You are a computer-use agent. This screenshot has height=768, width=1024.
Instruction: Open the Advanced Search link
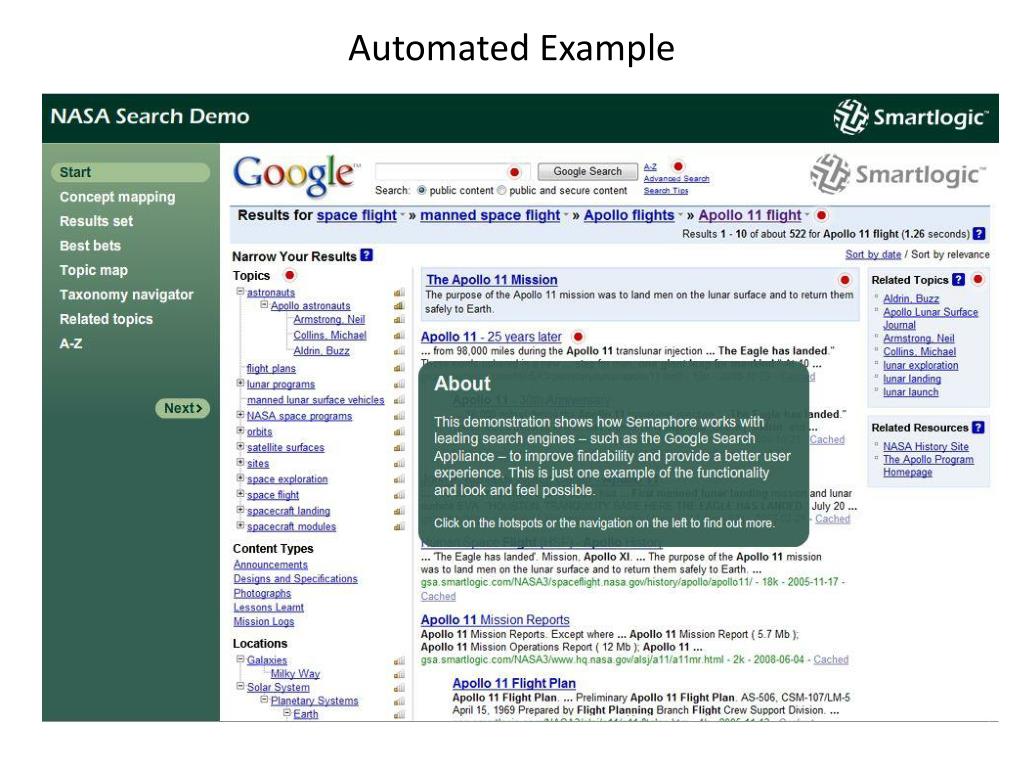click(x=677, y=178)
